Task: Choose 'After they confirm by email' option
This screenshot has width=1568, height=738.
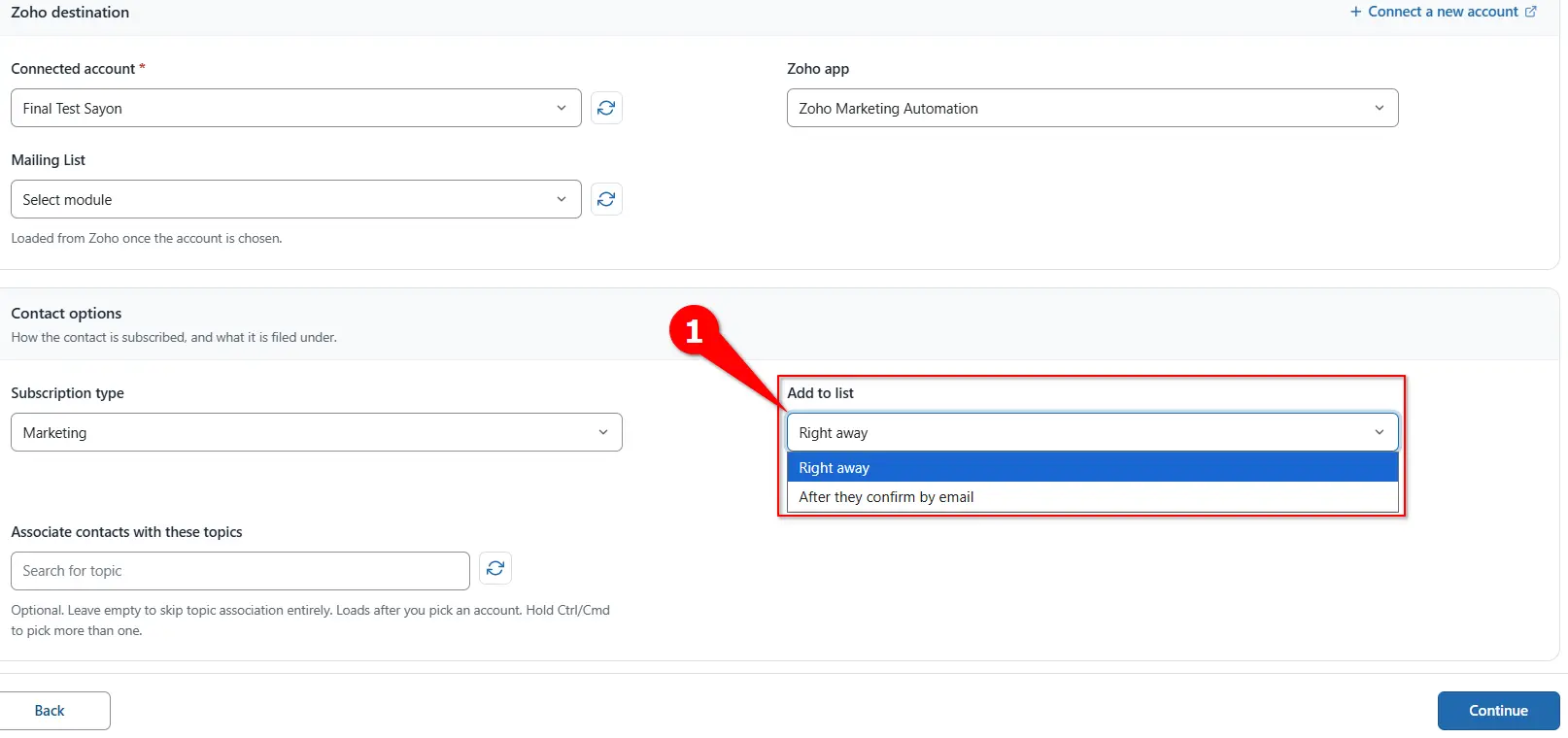Action: [1092, 497]
